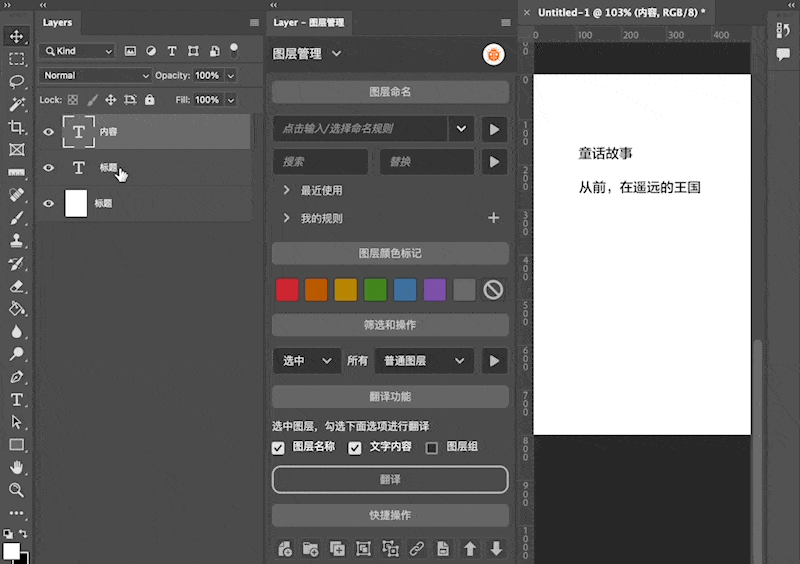Swap foreground and background colors

pyautogui.click(x=23, y=534)
